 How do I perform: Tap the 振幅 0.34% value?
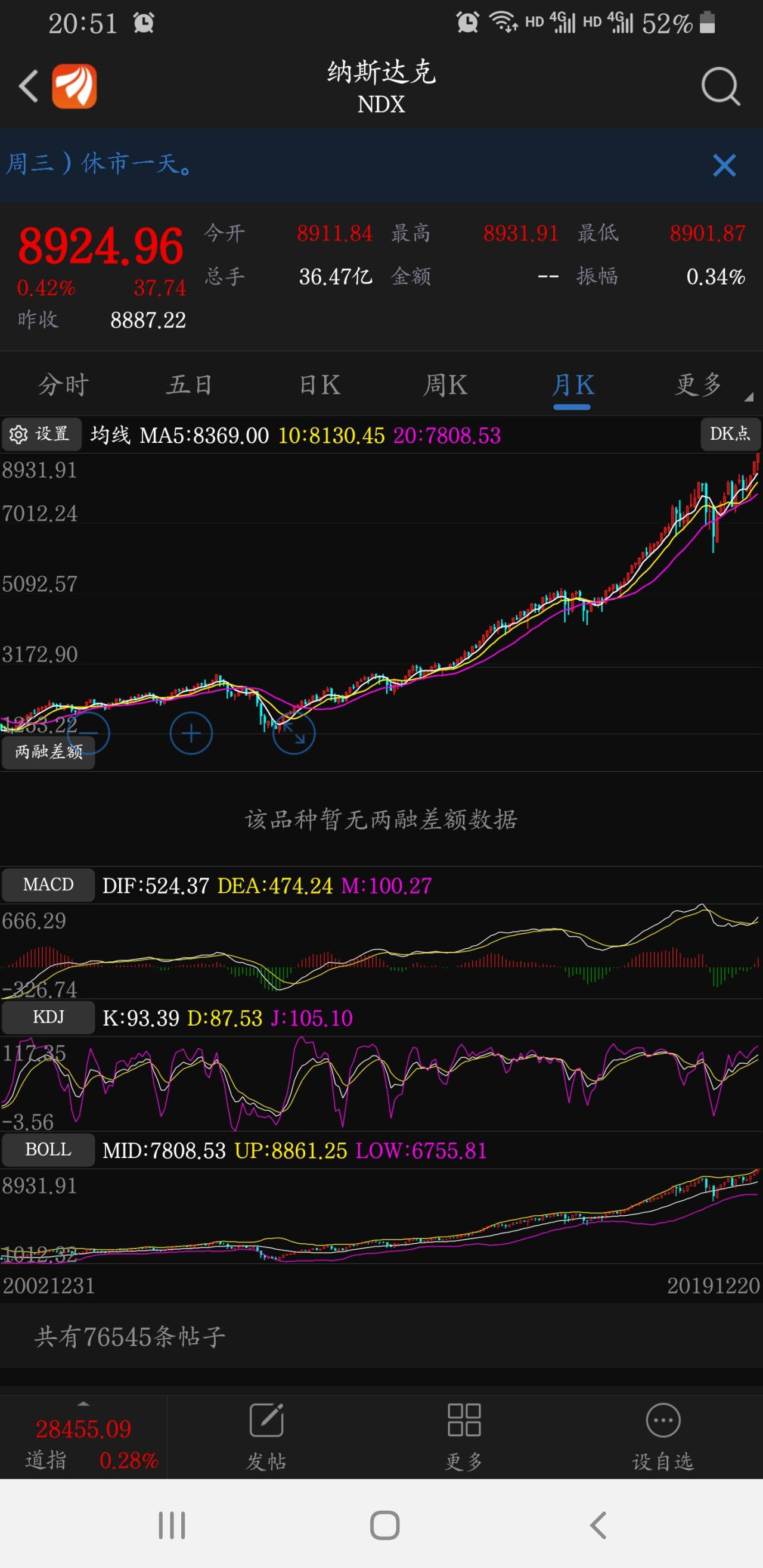[x=715, y=277]
